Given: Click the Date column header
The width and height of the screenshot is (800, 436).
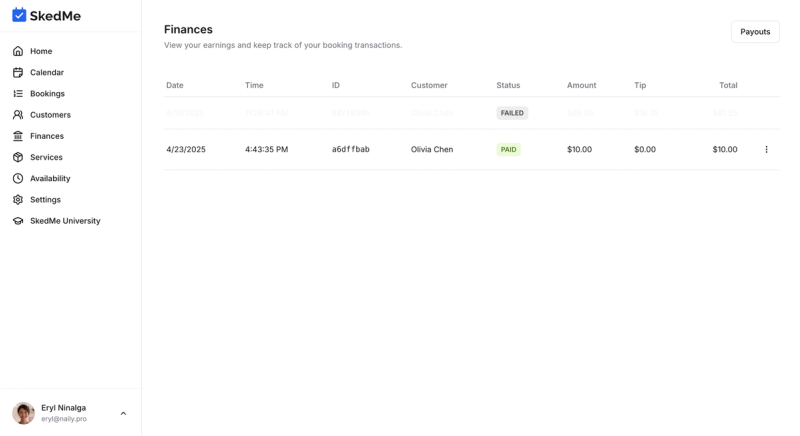Looking at the screenshot, I should (x=174, y=85).
